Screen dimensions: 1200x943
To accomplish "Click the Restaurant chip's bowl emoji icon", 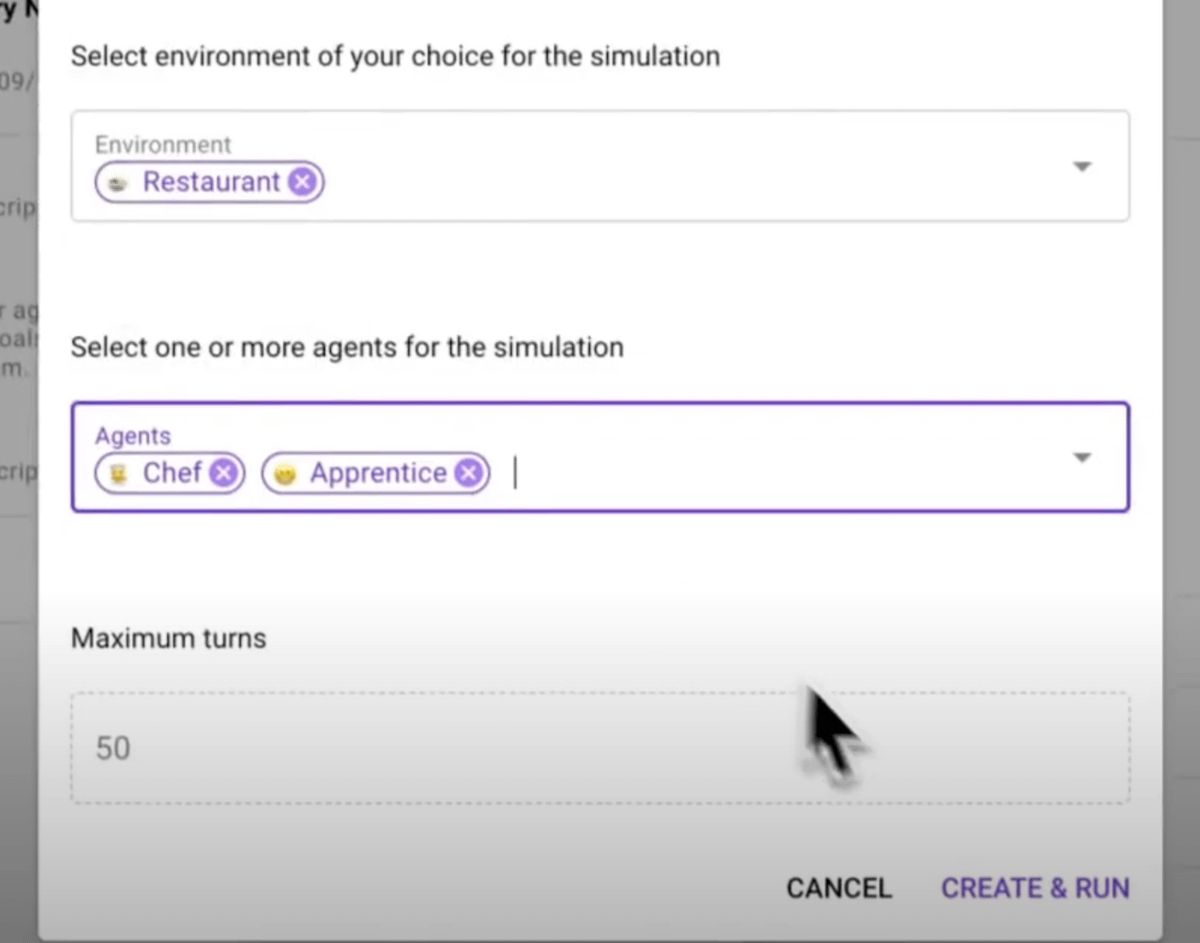I will (x=118, y=183).
